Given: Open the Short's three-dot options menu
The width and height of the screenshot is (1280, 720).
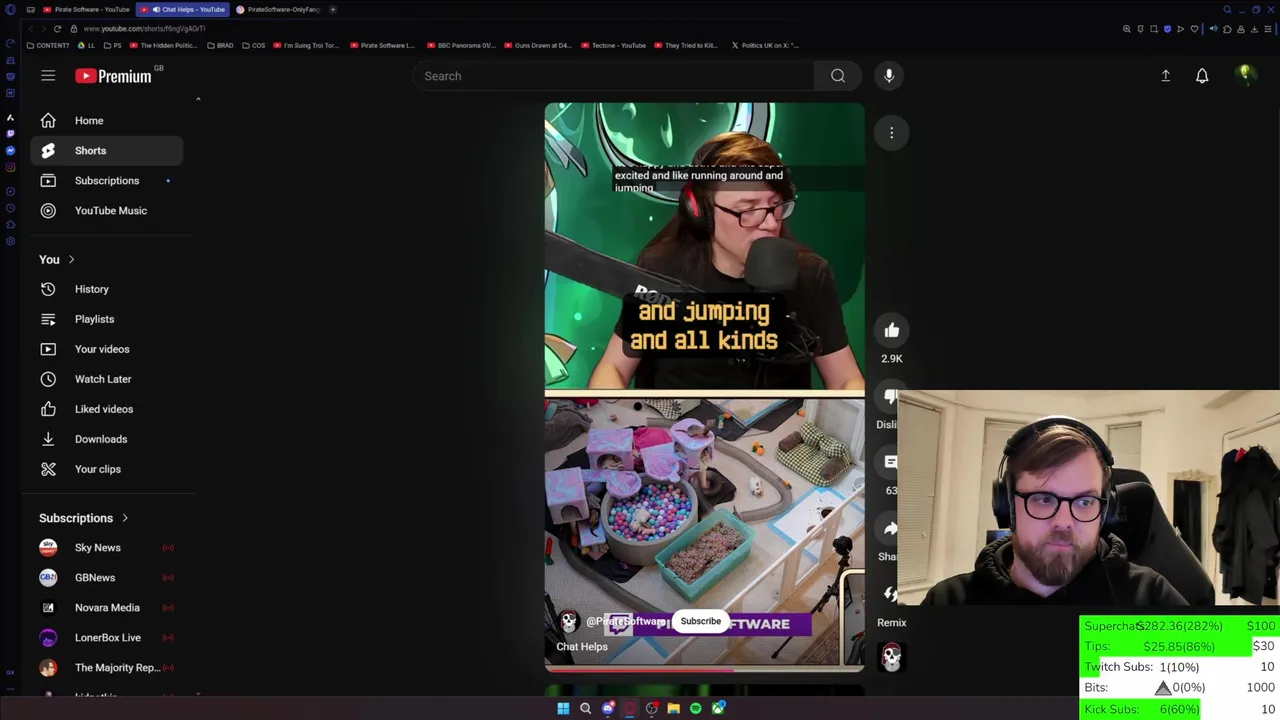Looking at the screenshot, I should [x=891, y=132].
